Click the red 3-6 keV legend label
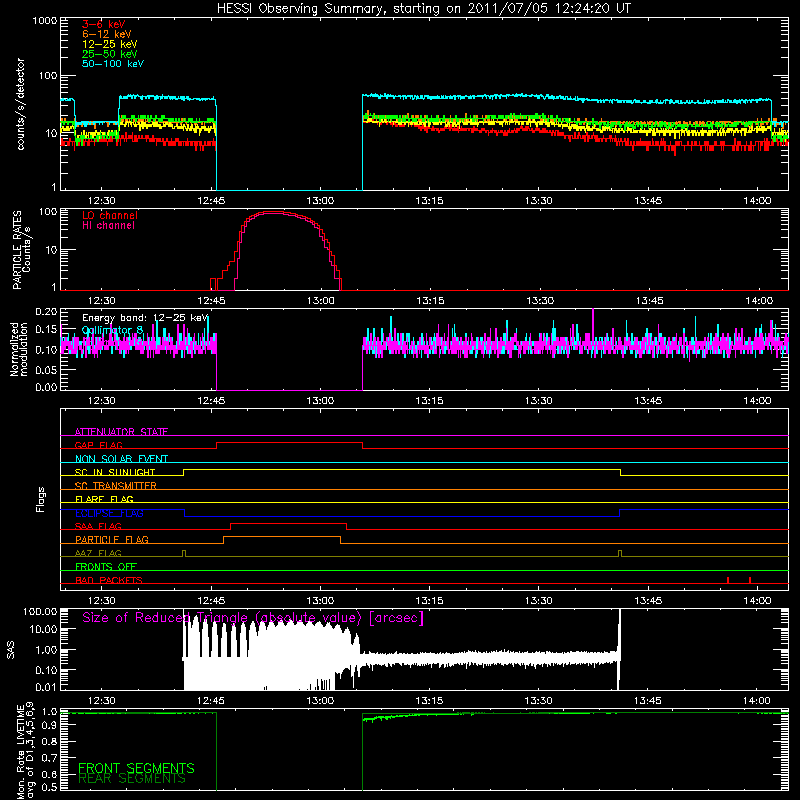This screenshot has width=800, height=800. 103,24
